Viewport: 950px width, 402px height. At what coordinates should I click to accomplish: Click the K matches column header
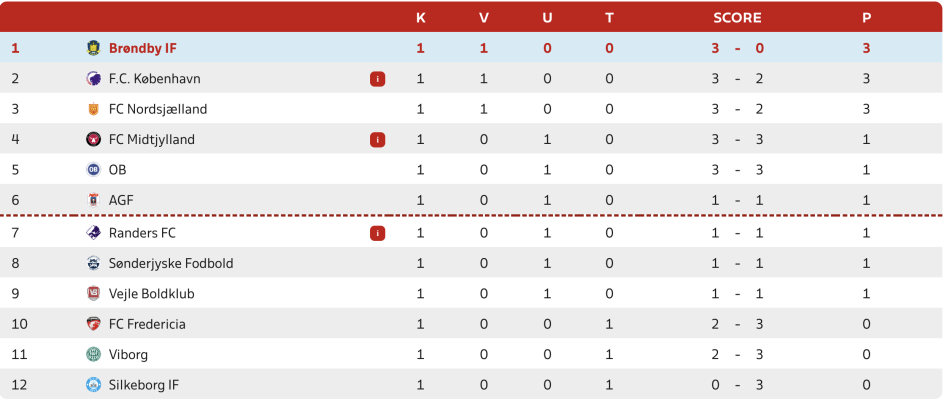[x=420, y=18]
